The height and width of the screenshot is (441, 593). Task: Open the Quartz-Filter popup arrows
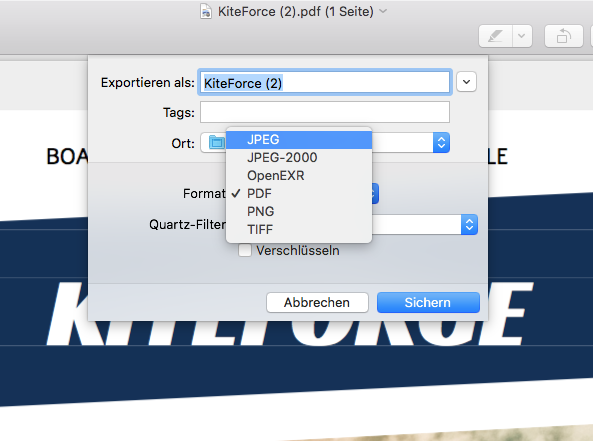(x=469, y=225)
